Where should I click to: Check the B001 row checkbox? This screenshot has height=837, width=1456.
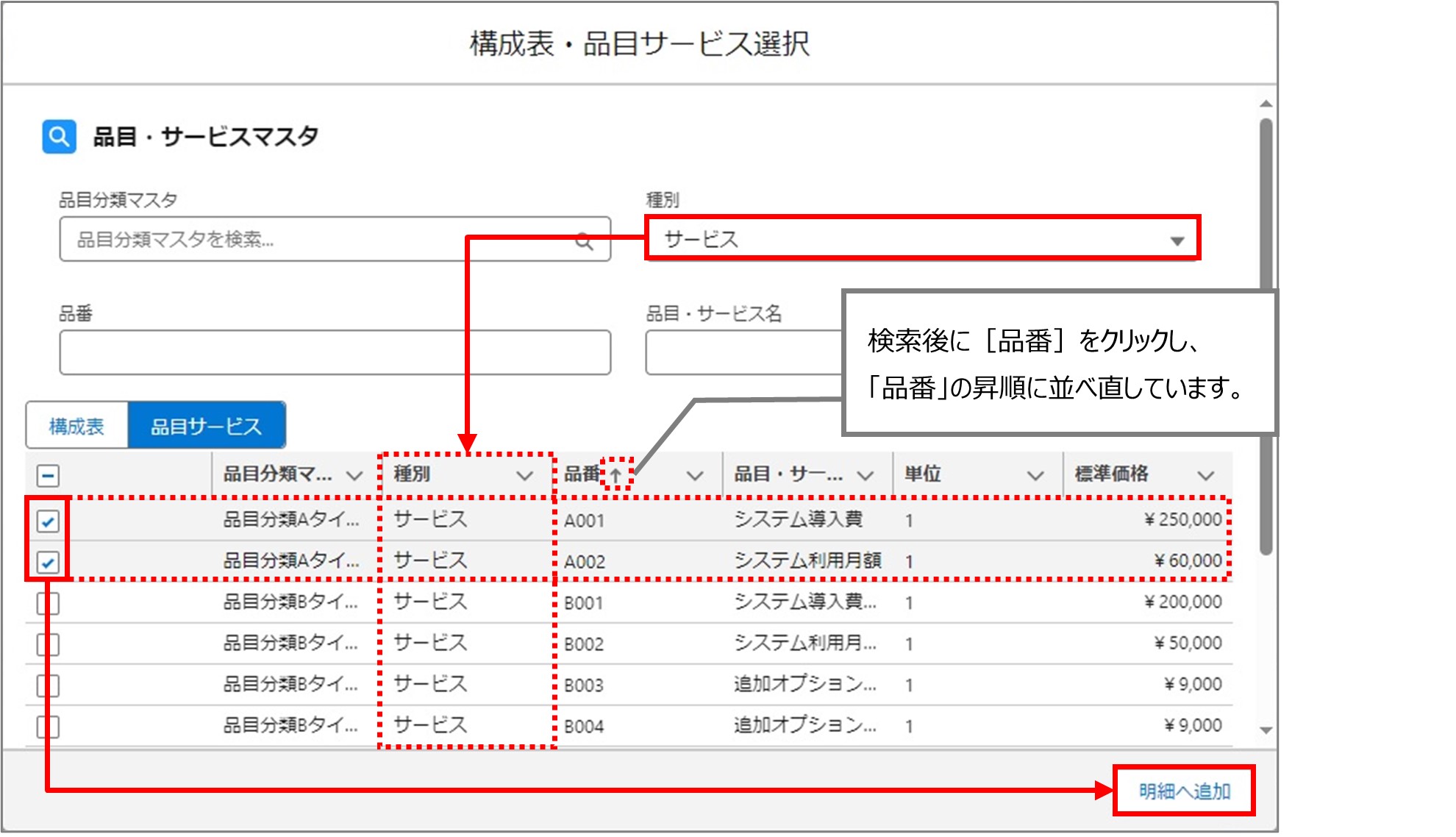coord(49,604)
